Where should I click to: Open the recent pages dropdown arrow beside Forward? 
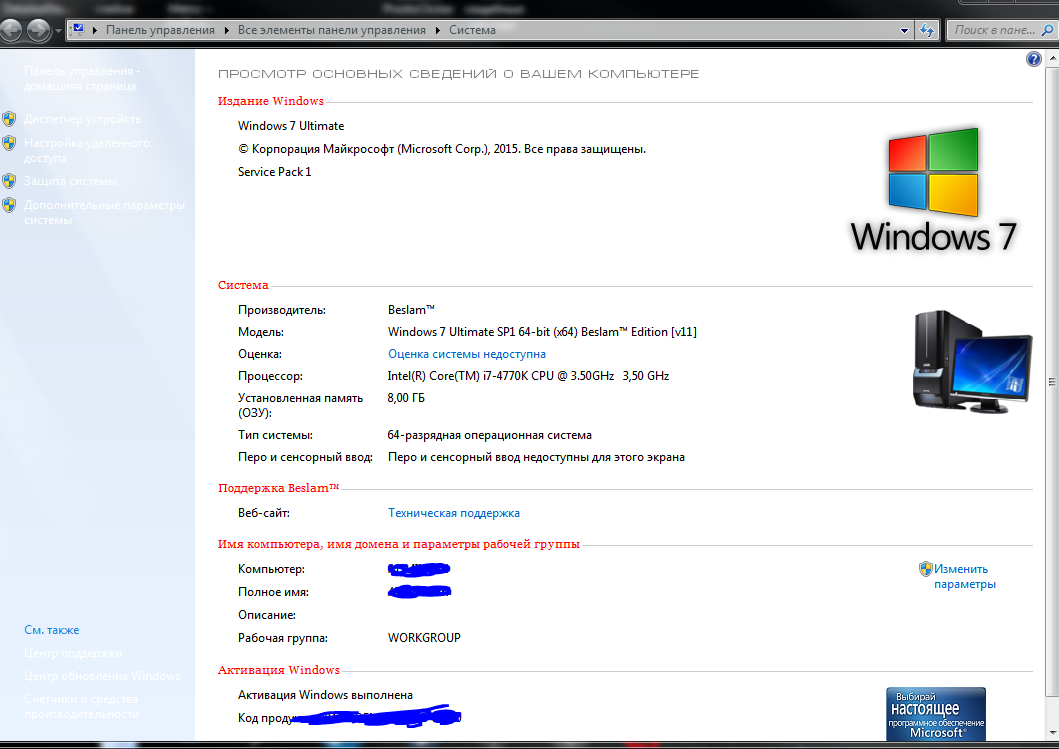[x=58, y=31]
